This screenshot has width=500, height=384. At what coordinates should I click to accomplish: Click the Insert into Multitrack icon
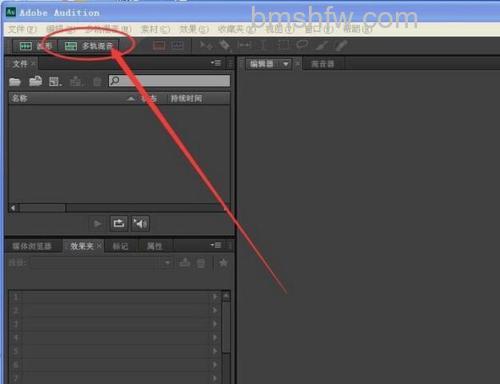(x=76, y=81)
